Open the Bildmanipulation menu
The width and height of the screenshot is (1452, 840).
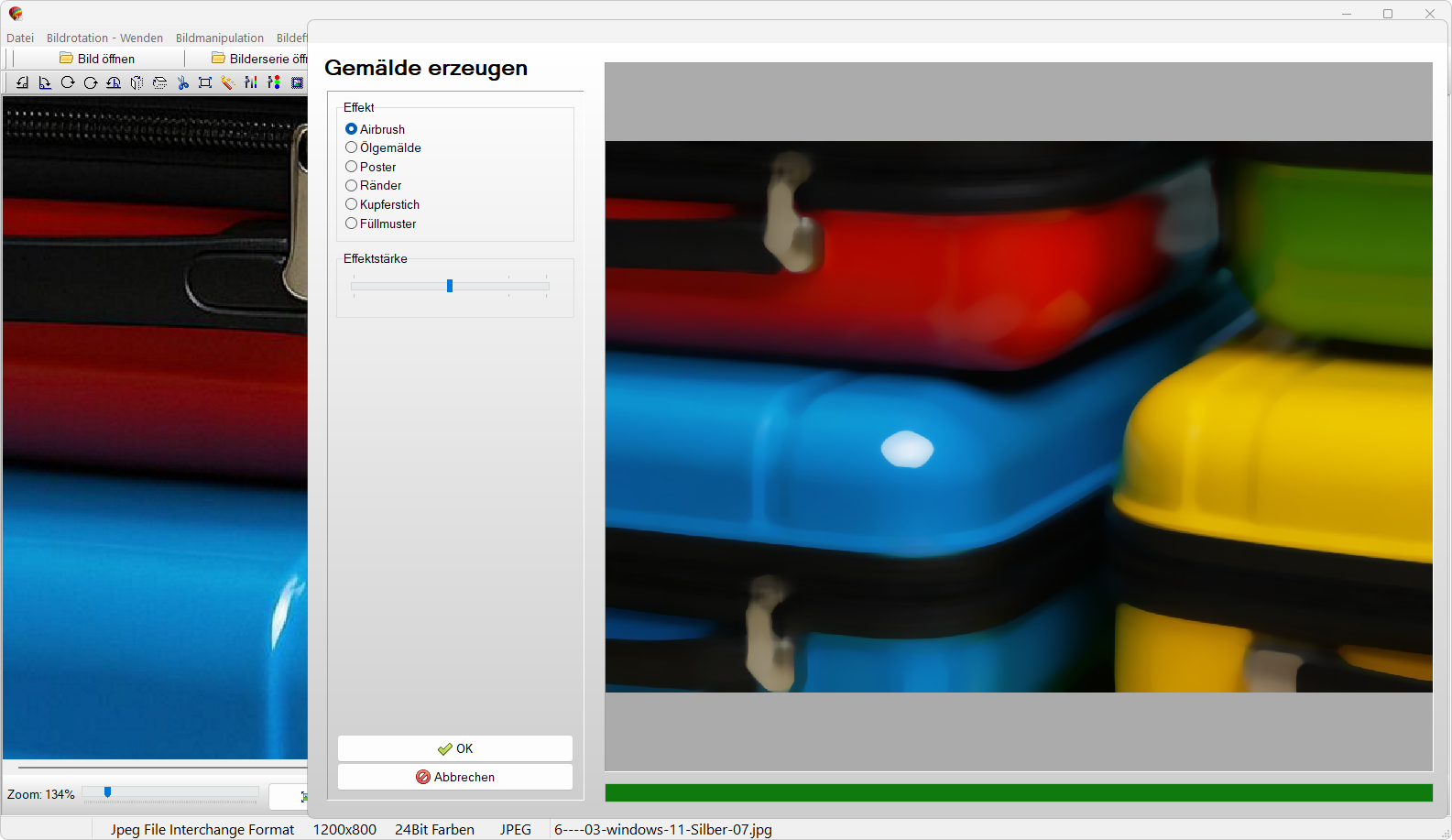[x=219, y=38]
